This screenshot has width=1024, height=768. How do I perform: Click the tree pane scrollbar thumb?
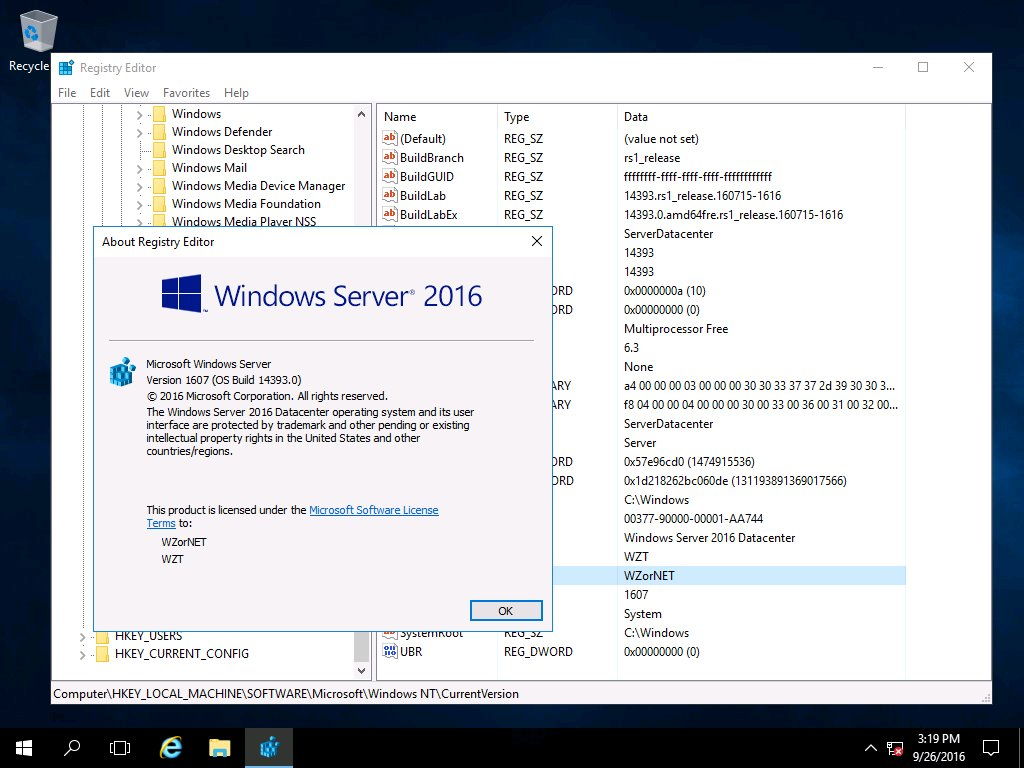click(x=361, y=646)
